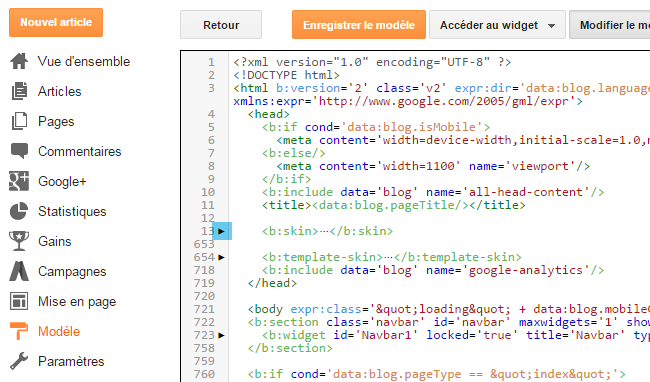The width and height of the screenshot is (650, 382).
Task: Create a new post with Nouvel article
Action: pyautogui.click(x=56, y=22)
